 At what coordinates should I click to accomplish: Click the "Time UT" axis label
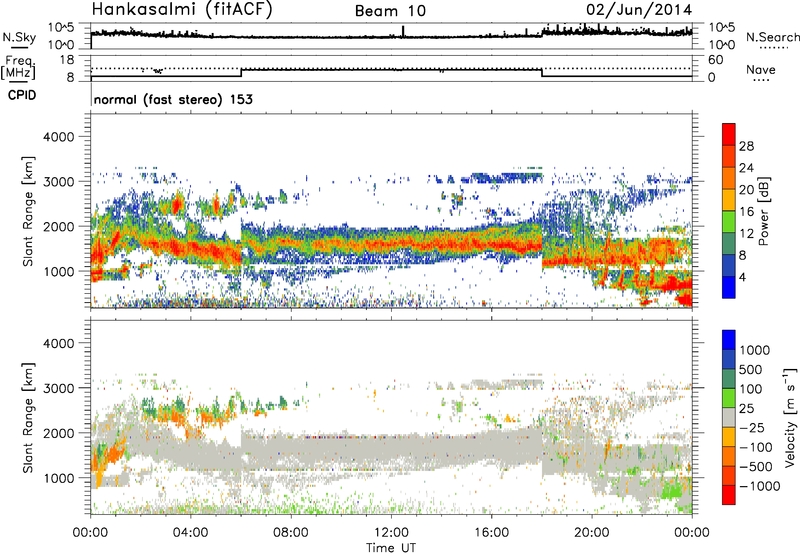391,548
